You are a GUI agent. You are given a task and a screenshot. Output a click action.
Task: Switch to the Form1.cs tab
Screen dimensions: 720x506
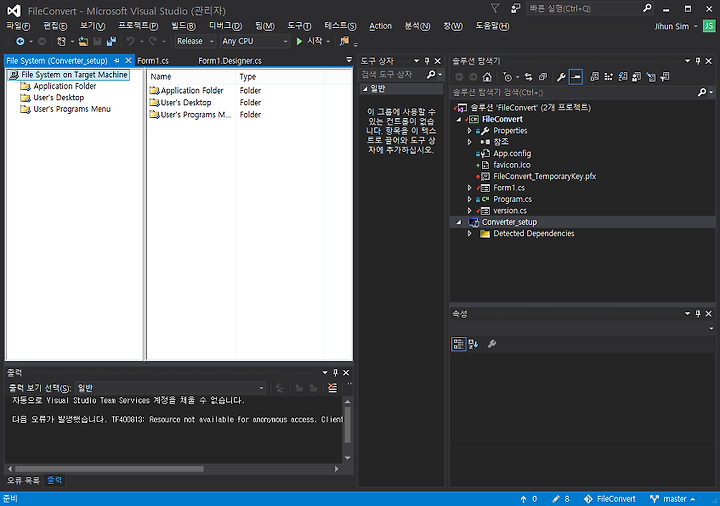pyautogui.click(x=153, y=61)
